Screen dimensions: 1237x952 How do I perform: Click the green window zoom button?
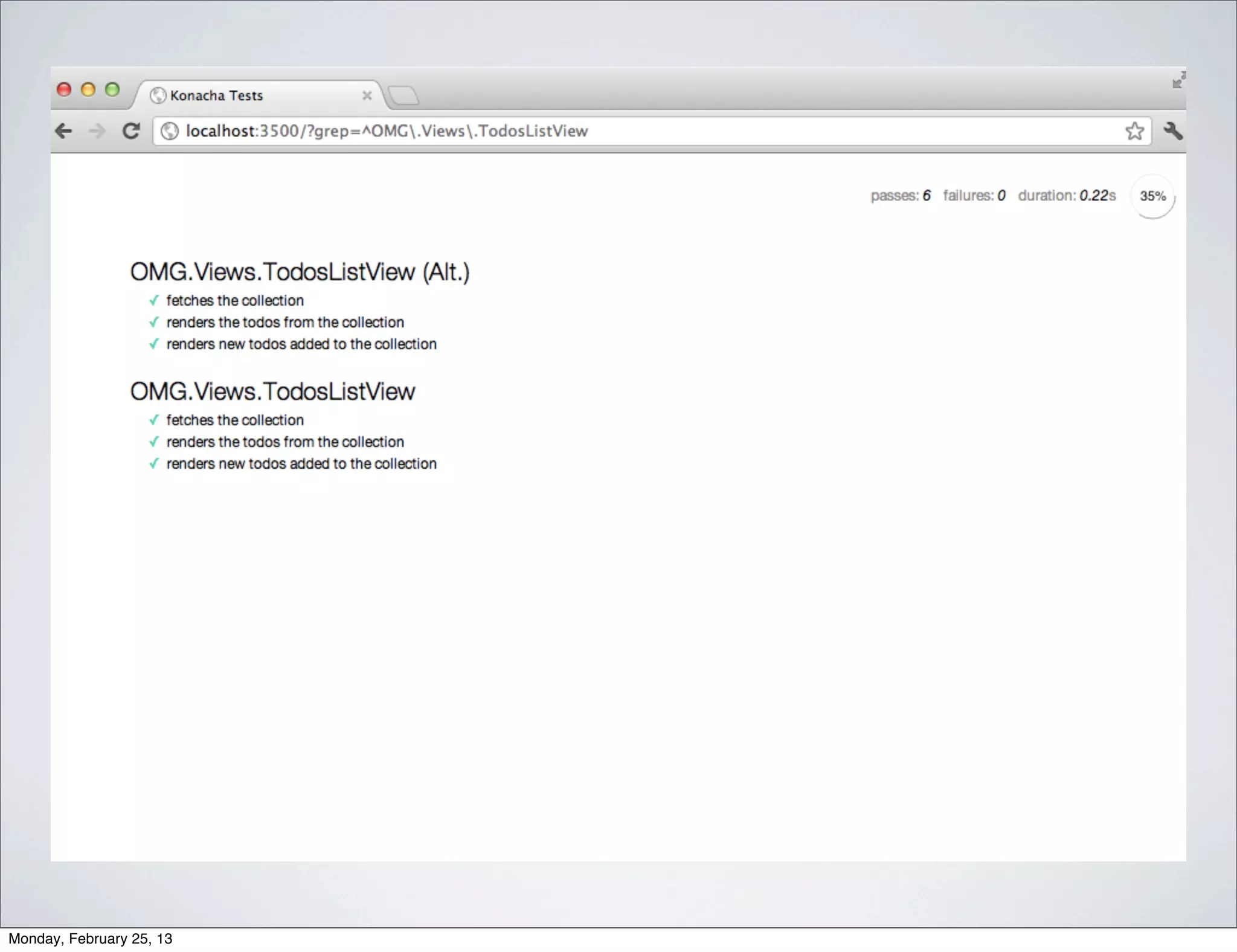click(112, 90)
